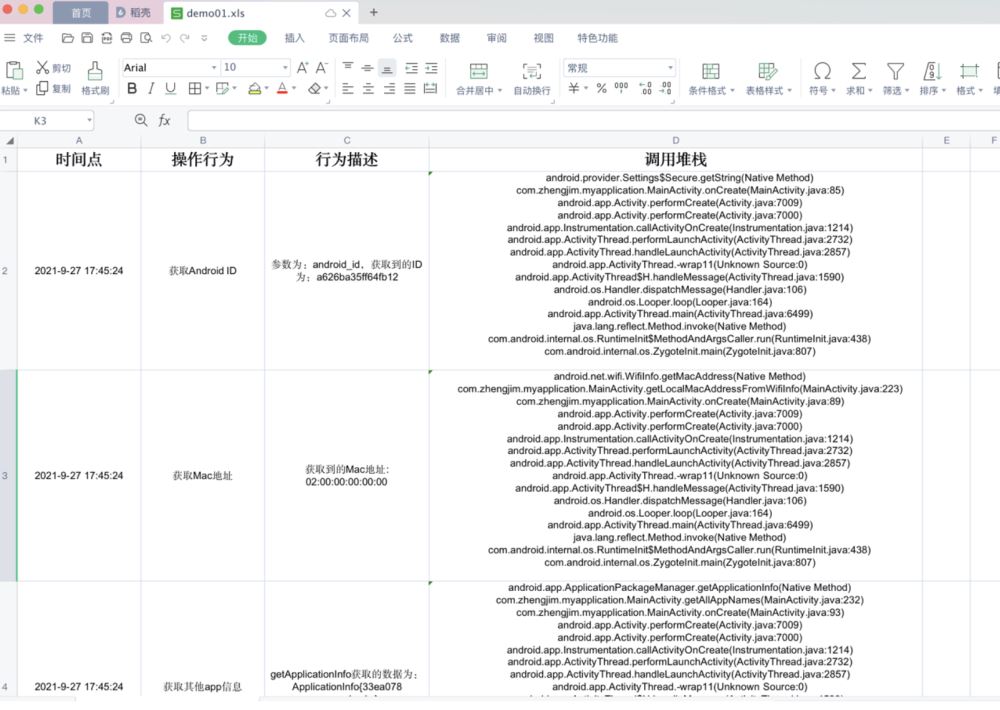Toggle italic formatting with I

[151, 88]
